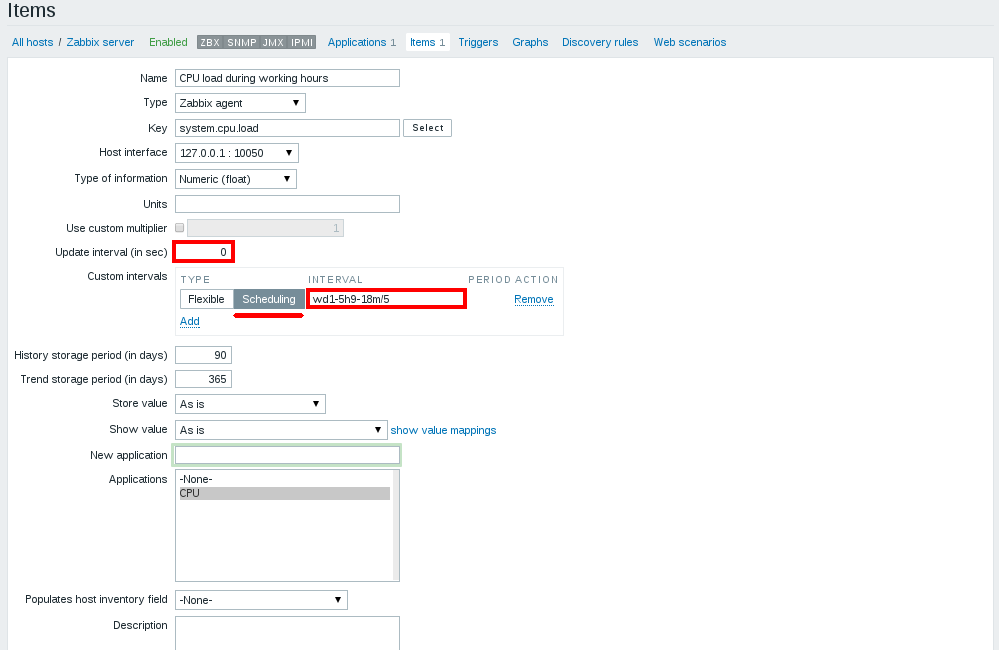The height and width of the screenshot is (650, 999).
Task: Click the SNMP availability badge
Action: point(241,42)
